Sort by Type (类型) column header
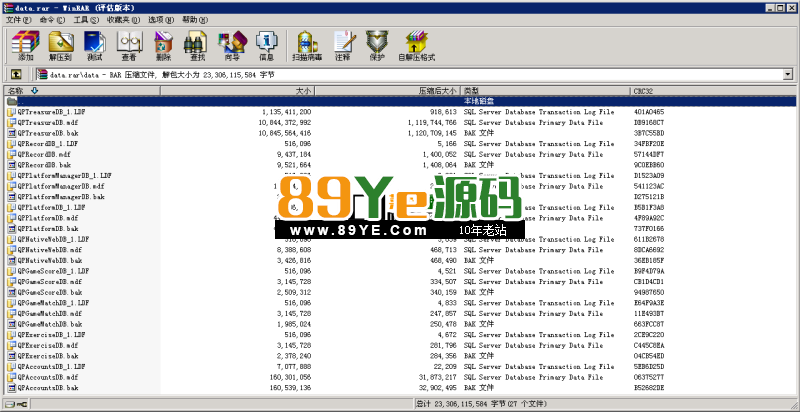This screenshot has height=412, width=800. [x=545, y=91]
